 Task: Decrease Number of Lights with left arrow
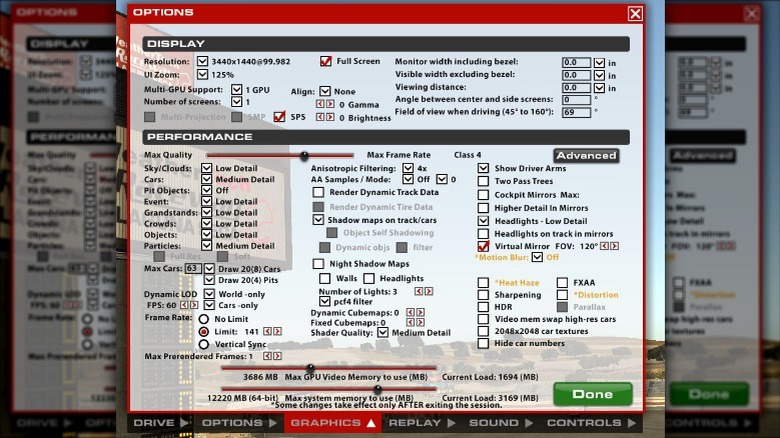click(418, 291)
